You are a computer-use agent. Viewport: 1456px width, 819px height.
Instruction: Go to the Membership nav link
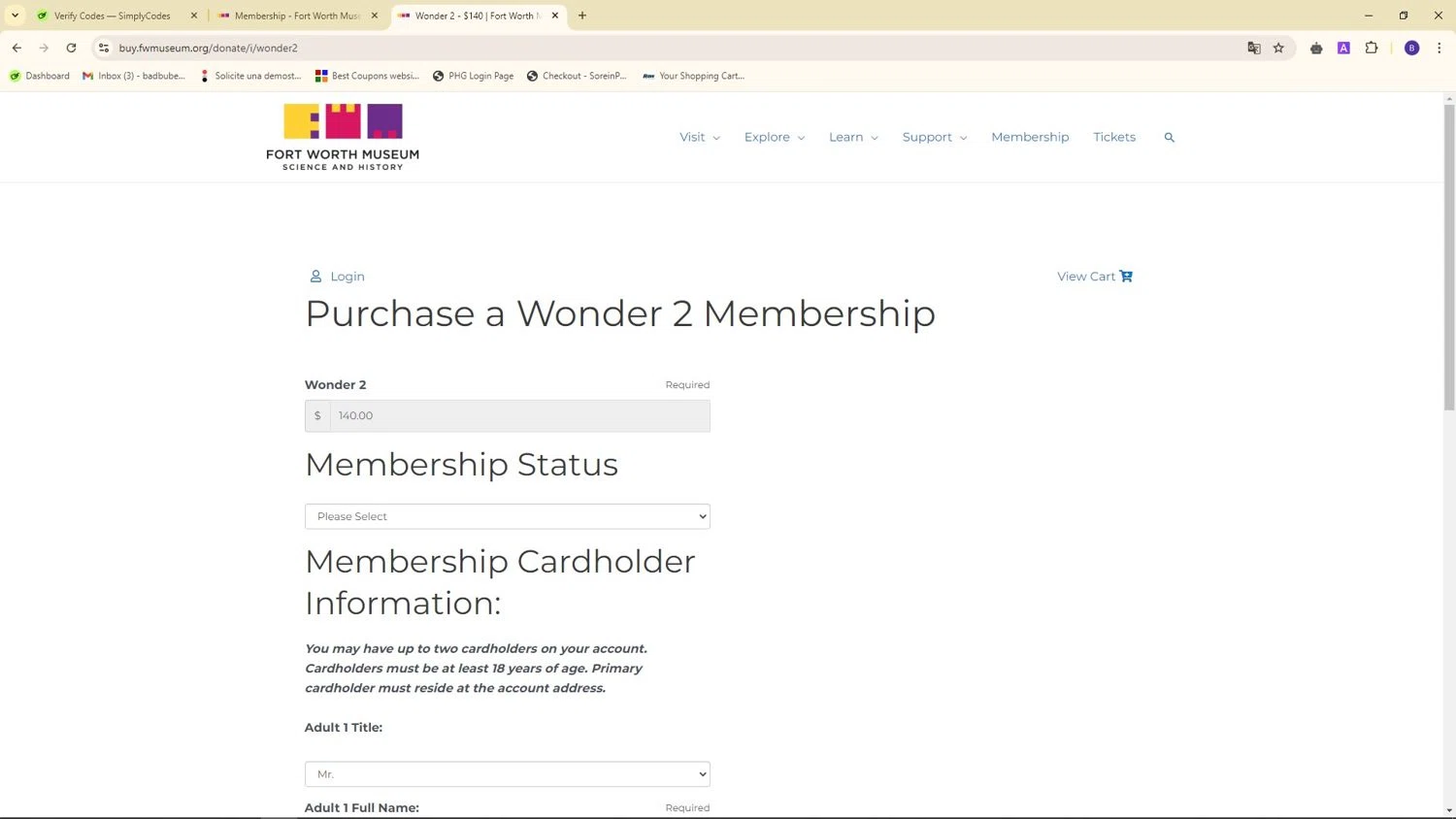[1030, 138]
